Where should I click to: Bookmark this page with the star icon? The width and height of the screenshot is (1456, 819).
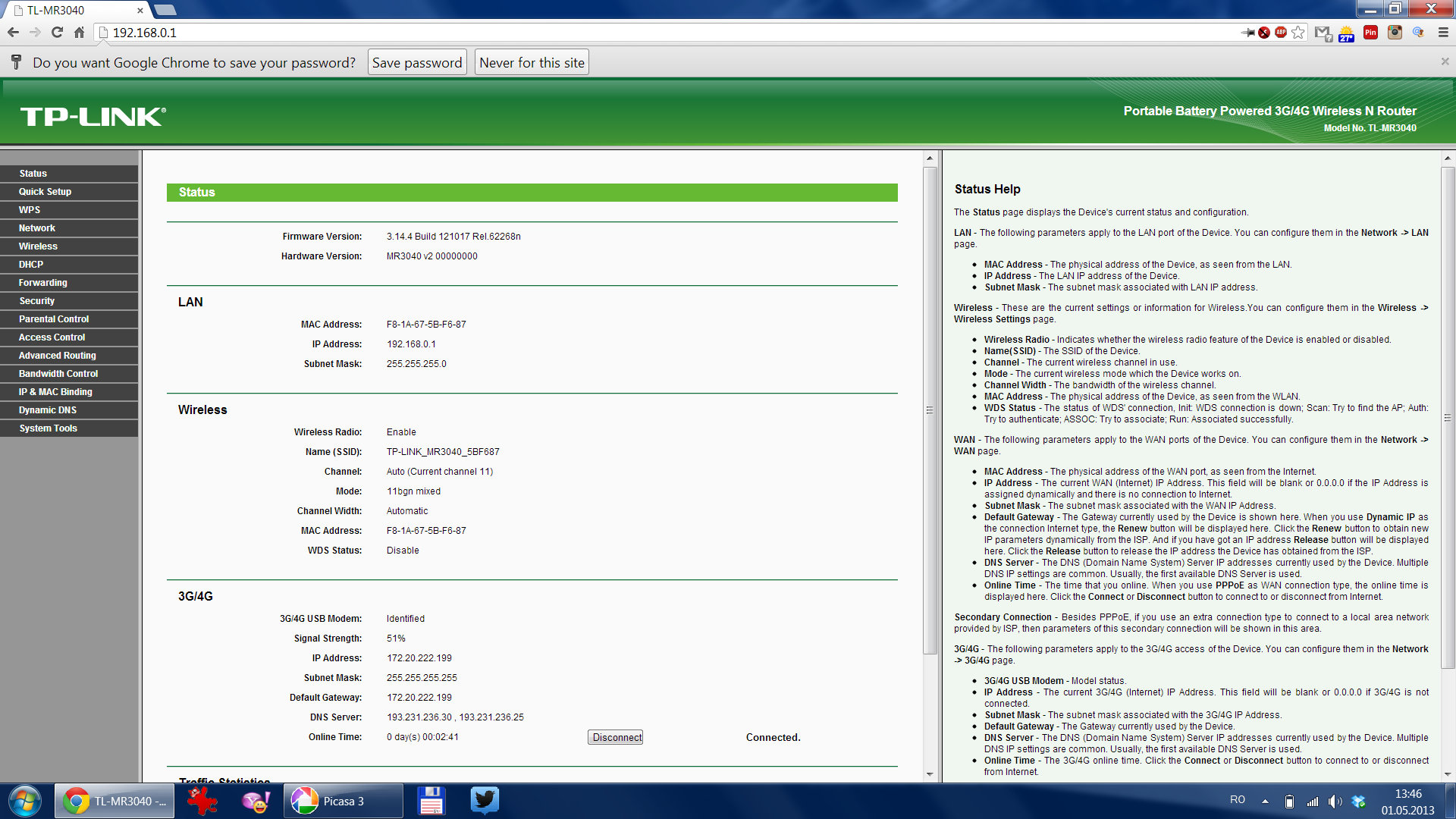pyautogui.click(x=1298, y=33)
